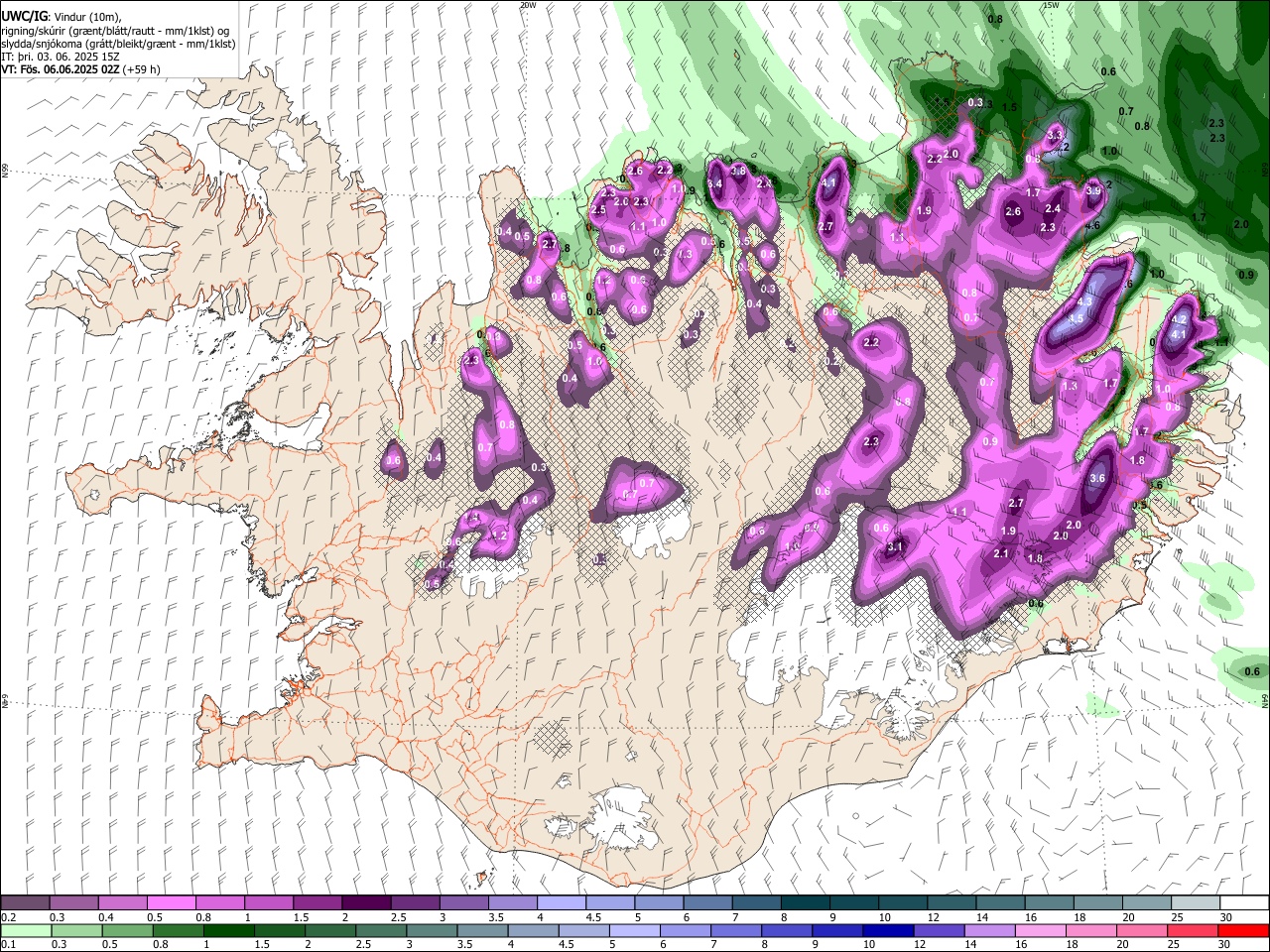The height and width of the screenshot is (952, 1270).
Task: Select the top-row teal swatch between 8 and 9
Action: tap(806, 903)
